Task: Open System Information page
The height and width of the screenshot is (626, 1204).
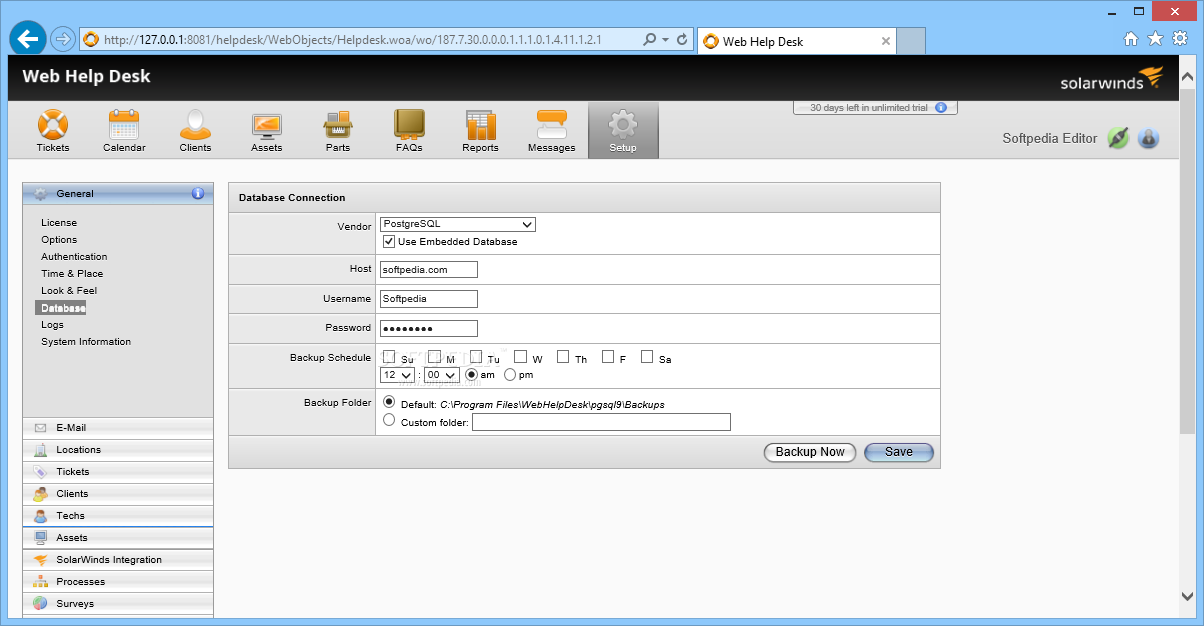Action: coord(86,342)
